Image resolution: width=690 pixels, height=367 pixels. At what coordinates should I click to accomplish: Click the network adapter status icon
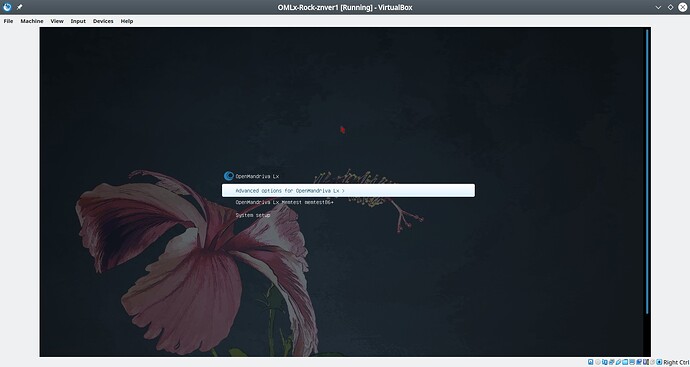pyautogui.click(x=612, y=362)
